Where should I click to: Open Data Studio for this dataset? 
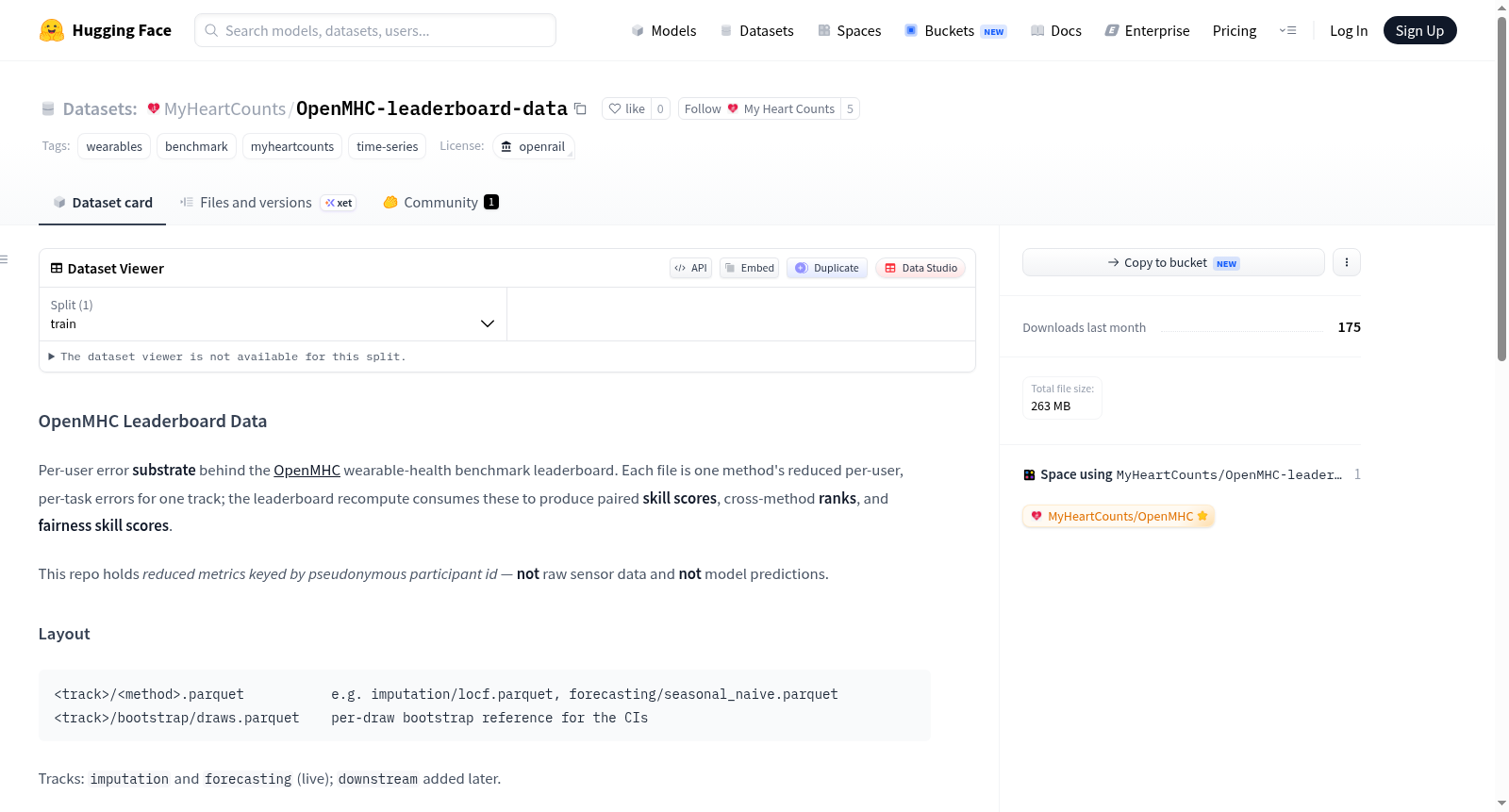(x=920, y=268)
